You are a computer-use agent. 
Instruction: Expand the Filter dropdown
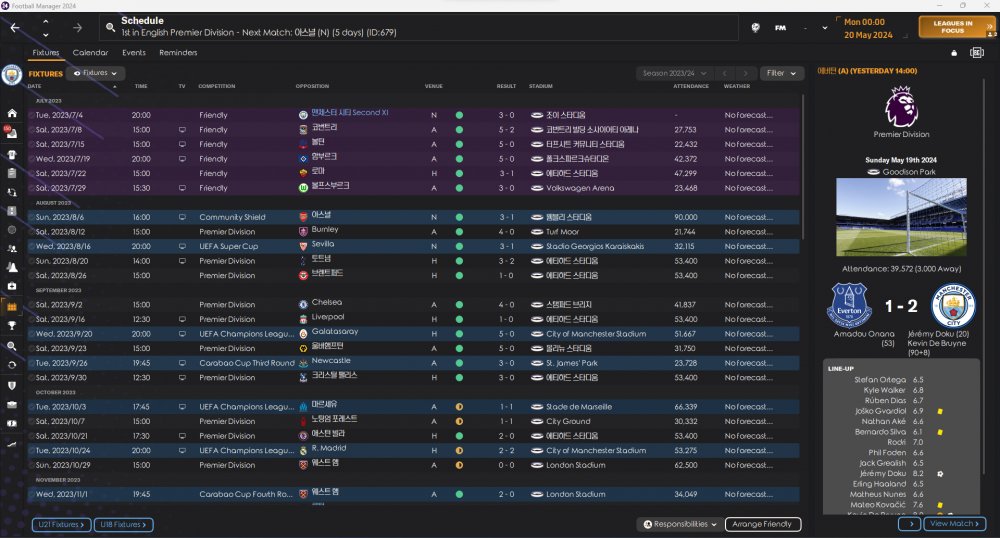click(x=781, y=73)
